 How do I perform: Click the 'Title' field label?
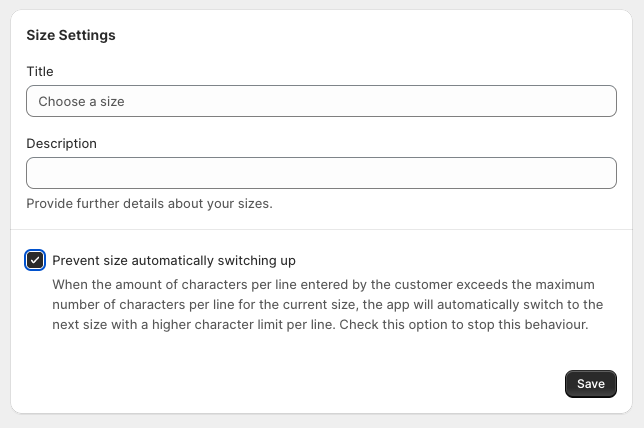coord(40,72)
